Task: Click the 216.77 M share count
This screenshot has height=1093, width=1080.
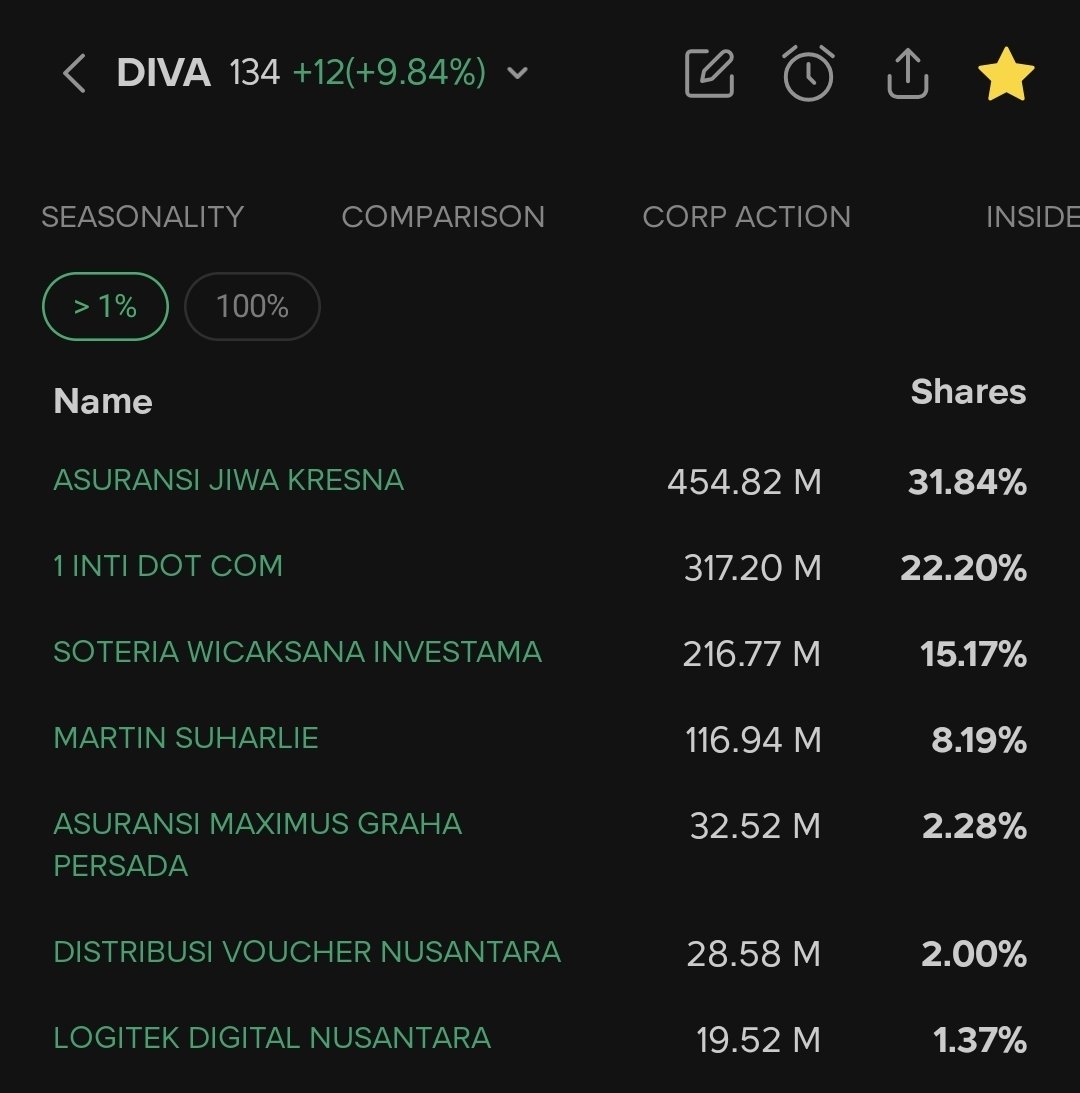Action: tap(752, 654)
